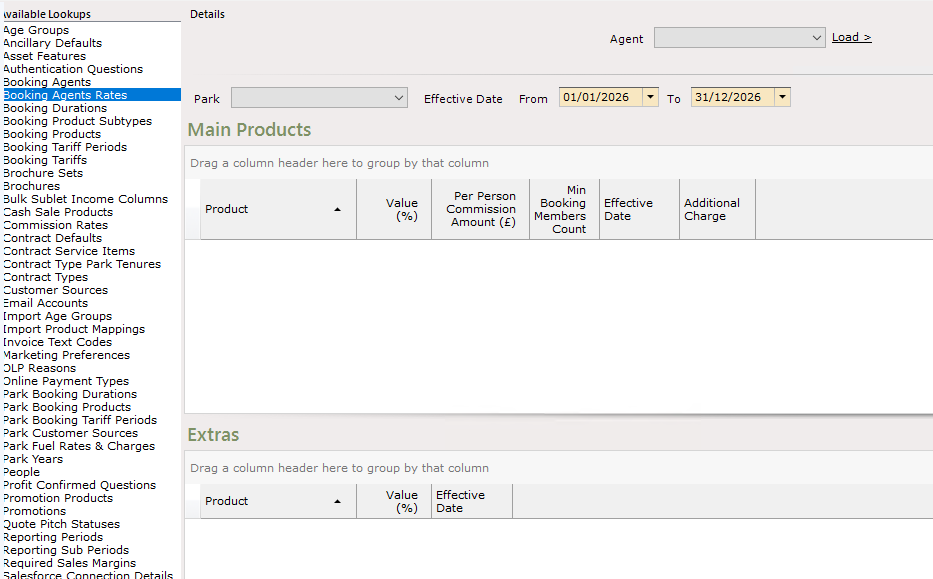Select Booking Agents in lookups list
Screen dimensions: 933x579
click(47, 82)
